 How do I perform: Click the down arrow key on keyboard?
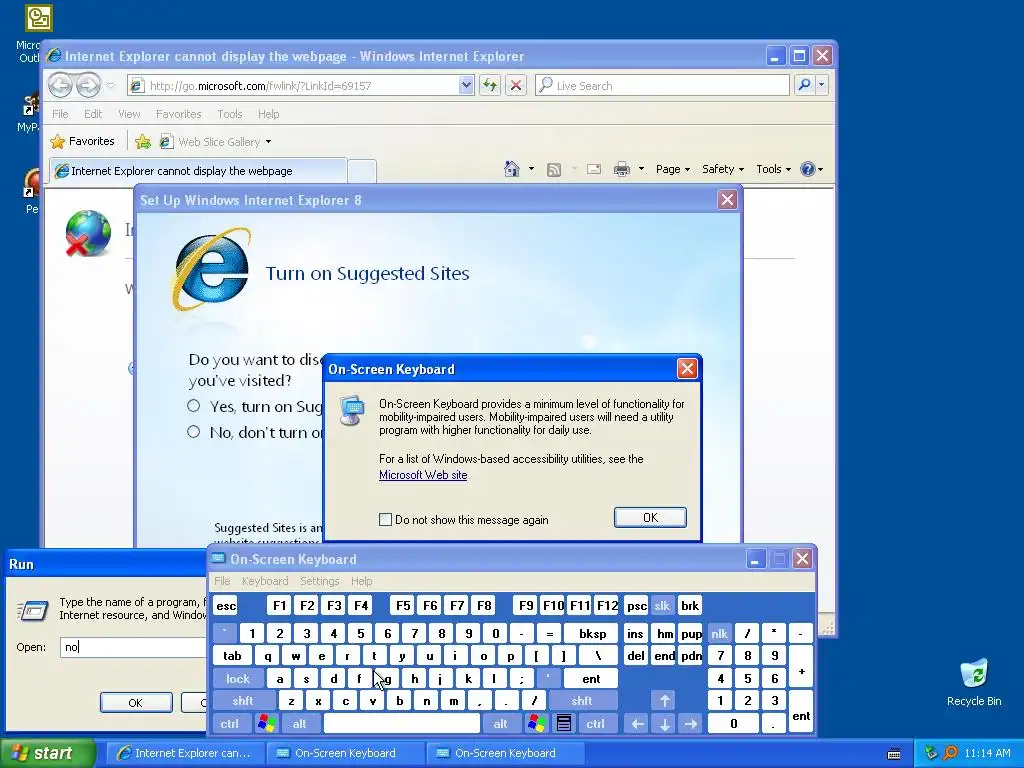tap(665, 724)
